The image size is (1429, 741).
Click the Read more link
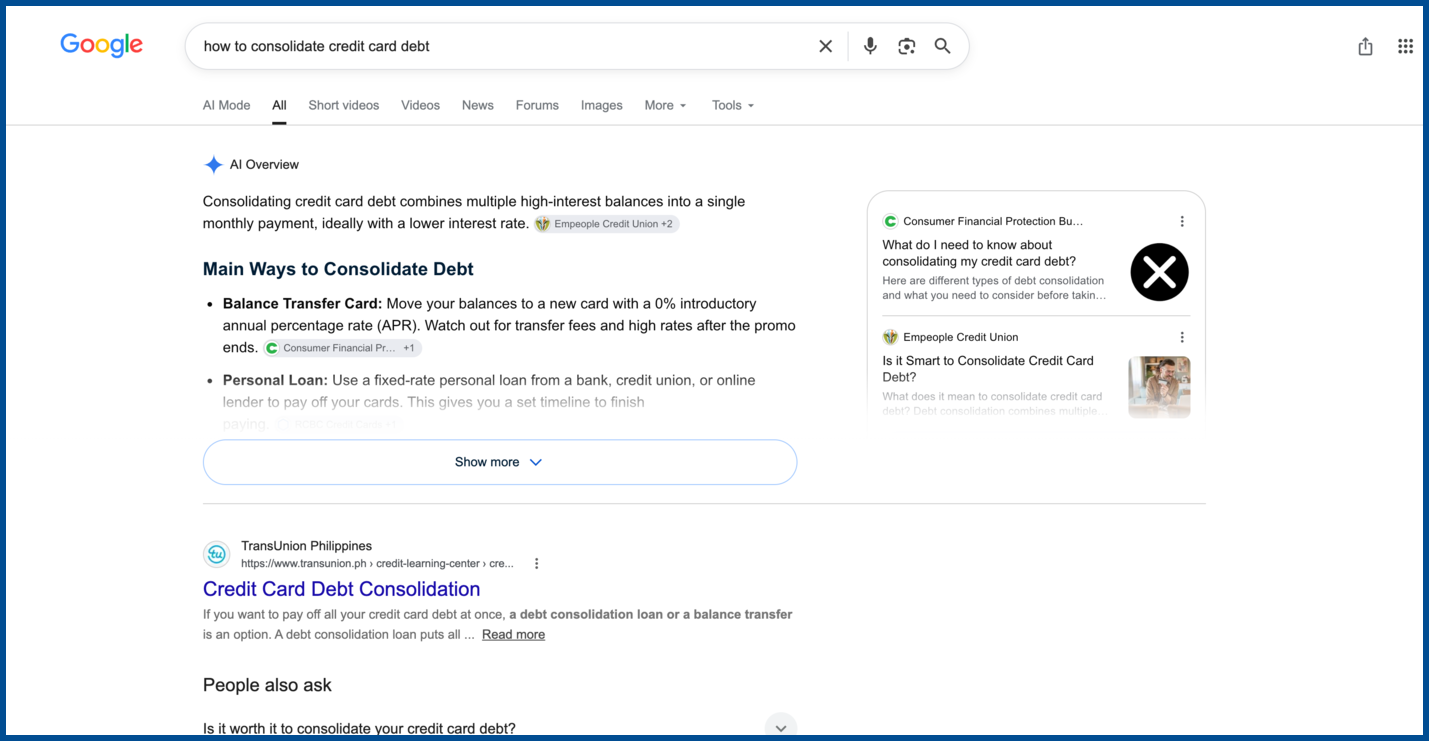coord(513,634)
